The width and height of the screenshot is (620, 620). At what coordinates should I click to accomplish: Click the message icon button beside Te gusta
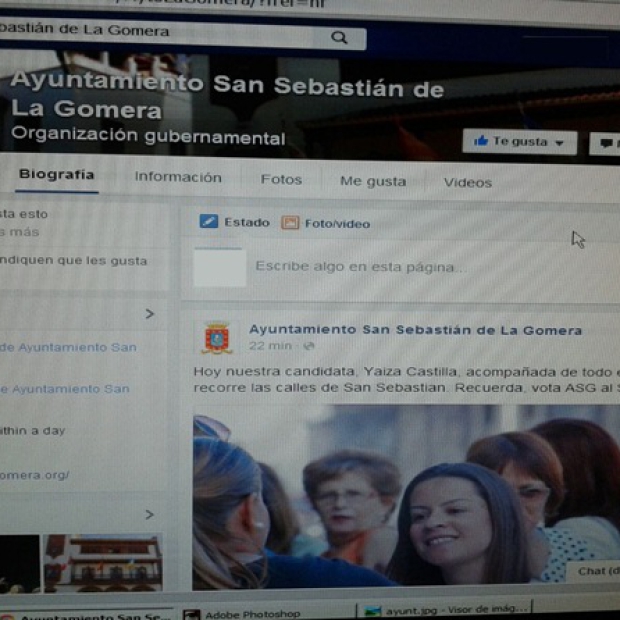tap(605, 144)
